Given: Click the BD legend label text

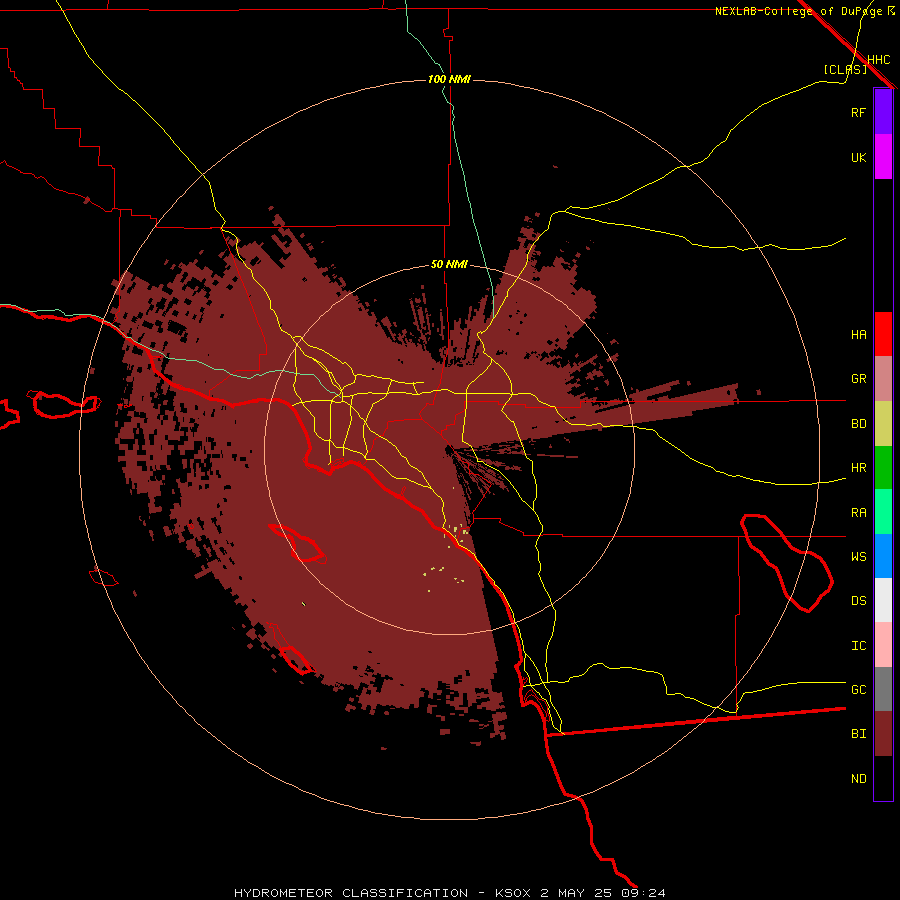Looking at the screenshot, I should click(858, 424).
